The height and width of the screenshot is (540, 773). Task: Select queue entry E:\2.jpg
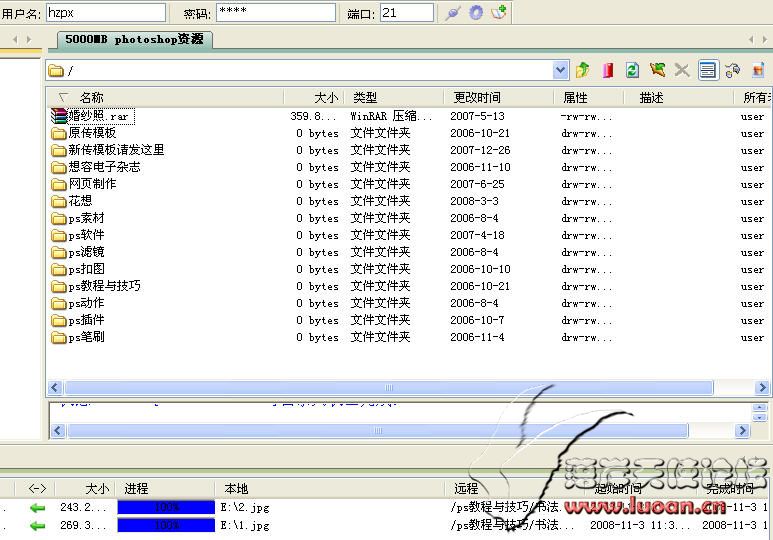[245, 507]
